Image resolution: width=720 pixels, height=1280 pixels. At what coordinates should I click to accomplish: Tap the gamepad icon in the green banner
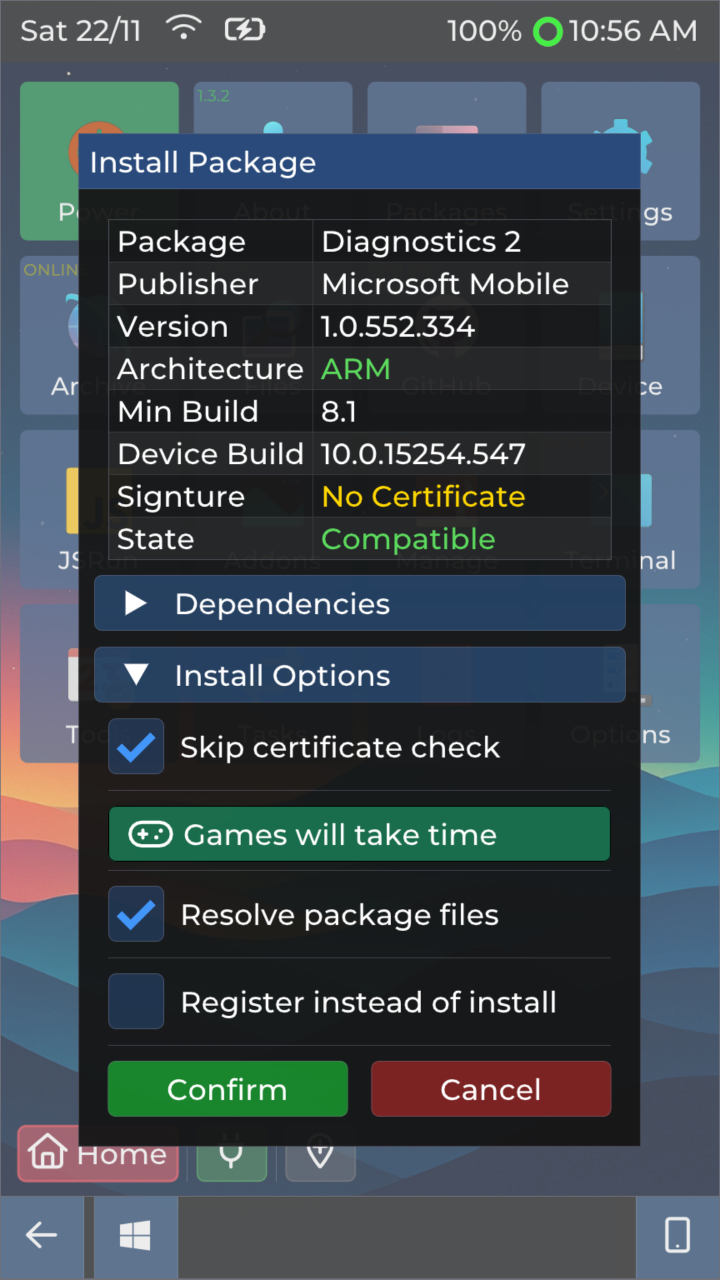151,834
